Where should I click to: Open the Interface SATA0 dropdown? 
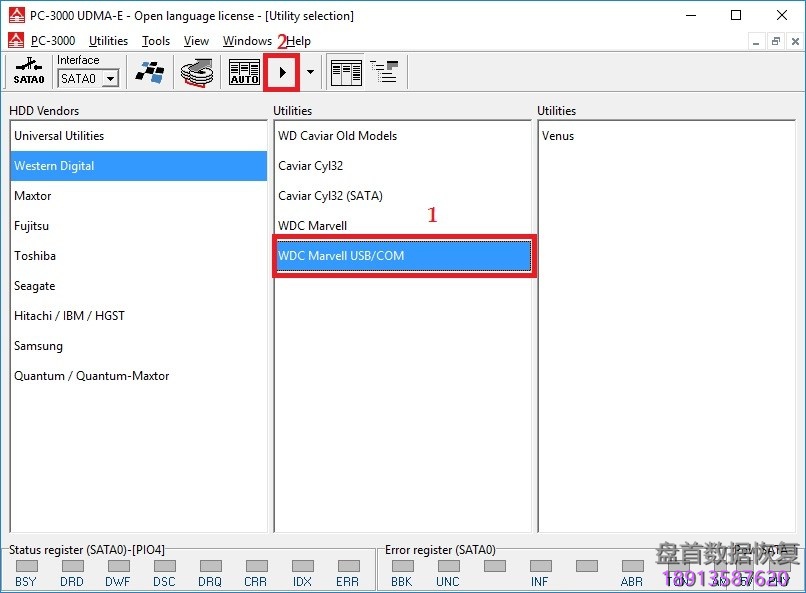(x=110, y=79)
